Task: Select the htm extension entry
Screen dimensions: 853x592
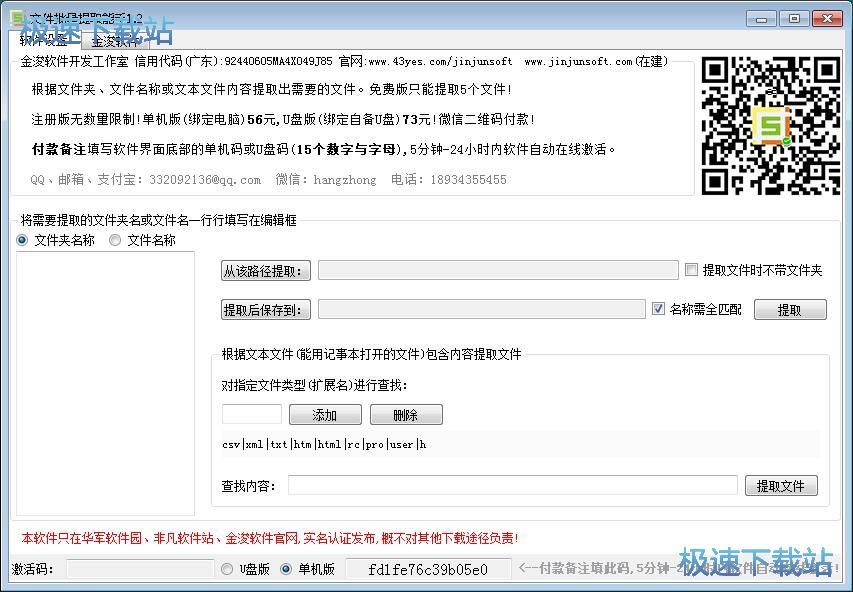Action: (x=302, y=445)
